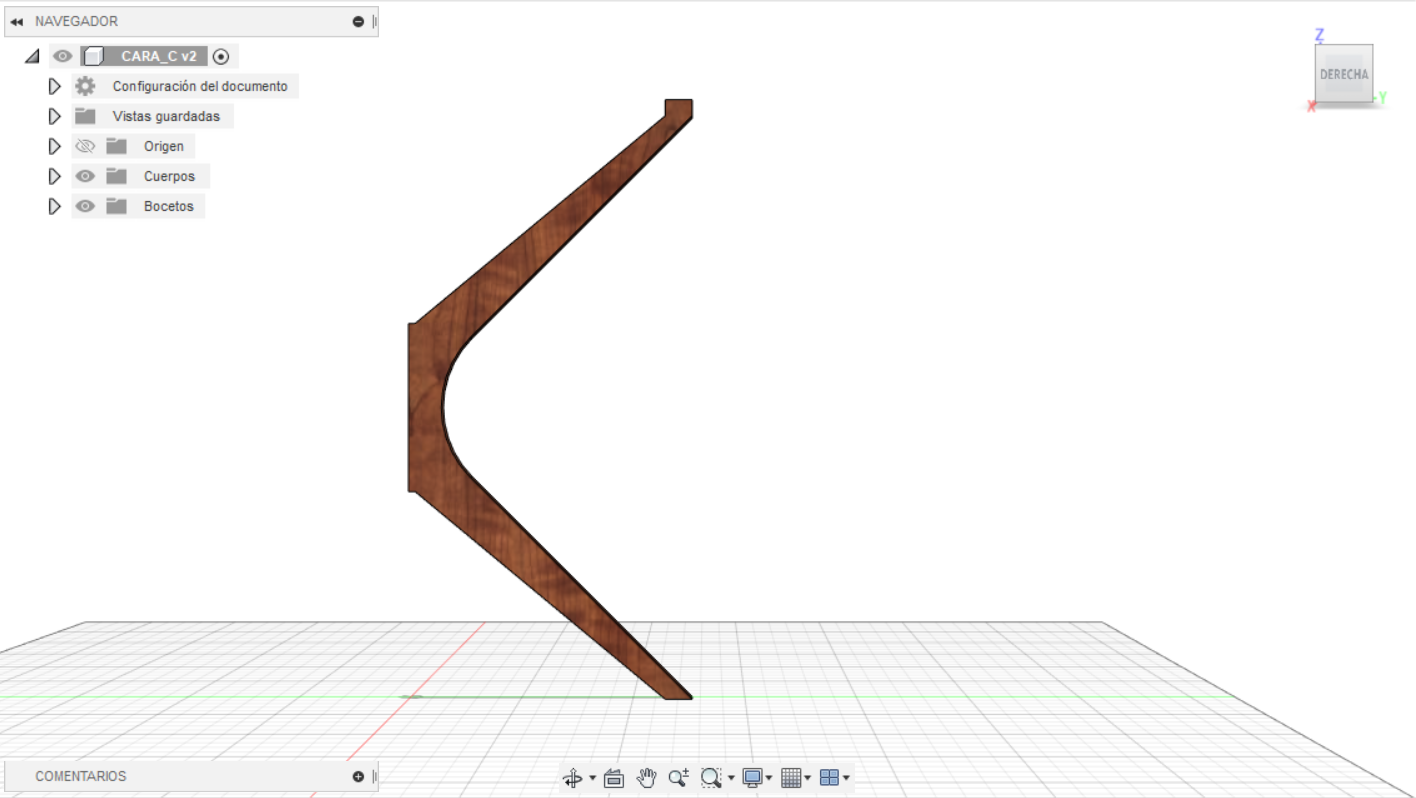This screenshot has height=798, width=1416.
Task: Expand the Grid and Snaps dropdown arrow
Action: pyautogui.click(x=808, y=777)
